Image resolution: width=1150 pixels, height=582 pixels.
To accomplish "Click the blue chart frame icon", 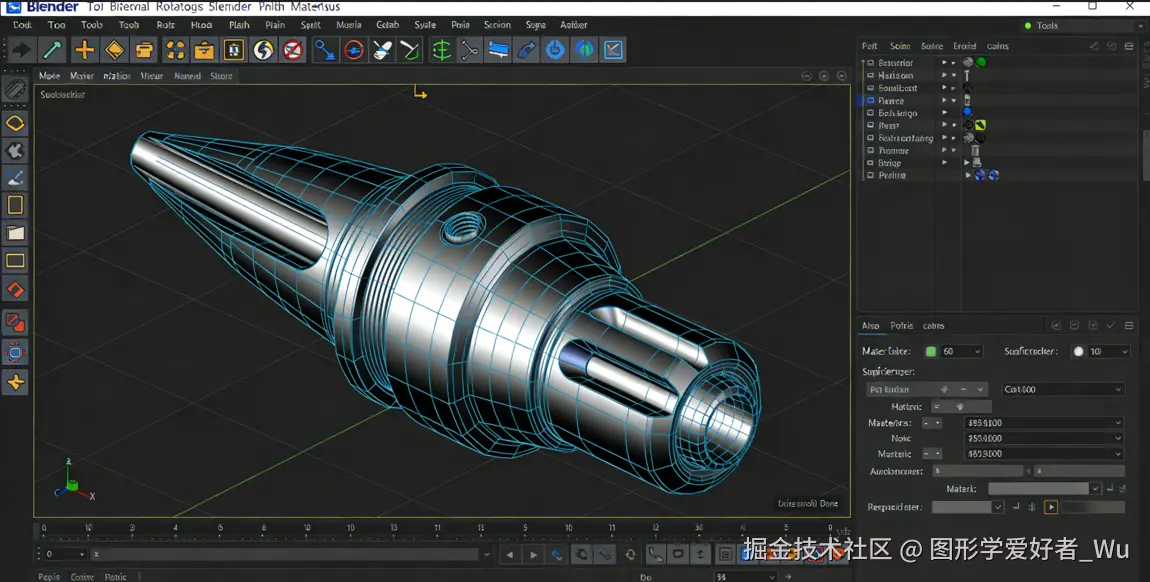I will (613, 50).
